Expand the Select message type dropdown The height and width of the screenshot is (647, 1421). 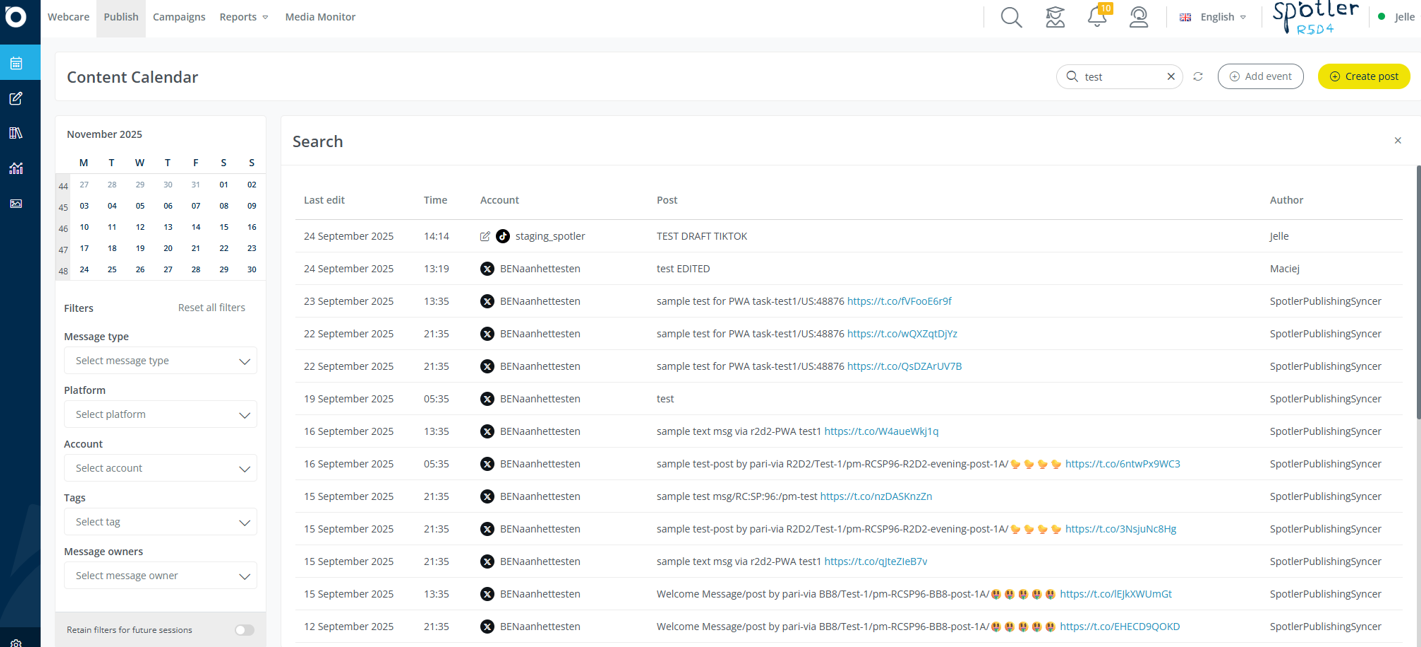click(x=160, y=361)
